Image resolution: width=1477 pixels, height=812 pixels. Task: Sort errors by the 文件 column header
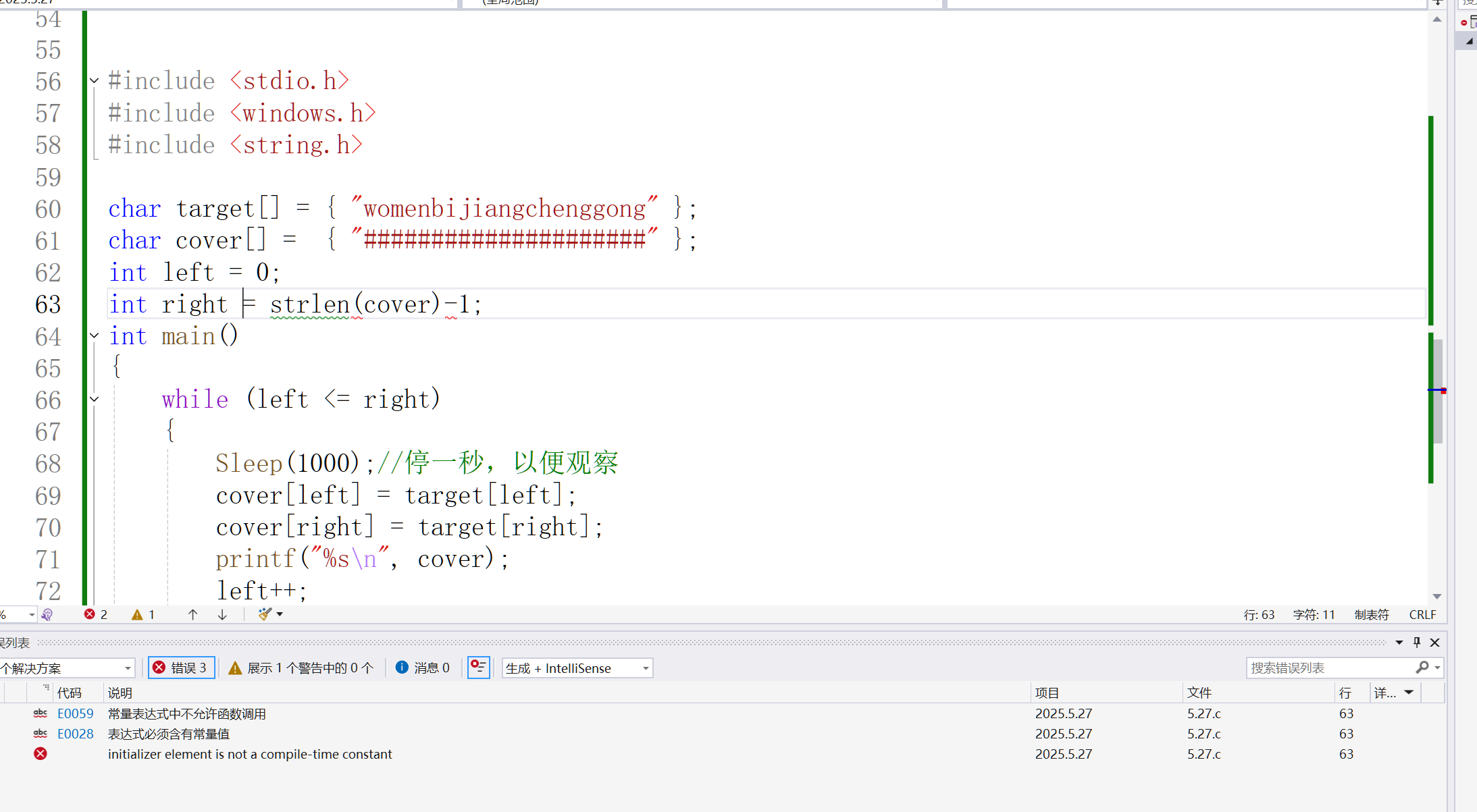(1199, 693)
